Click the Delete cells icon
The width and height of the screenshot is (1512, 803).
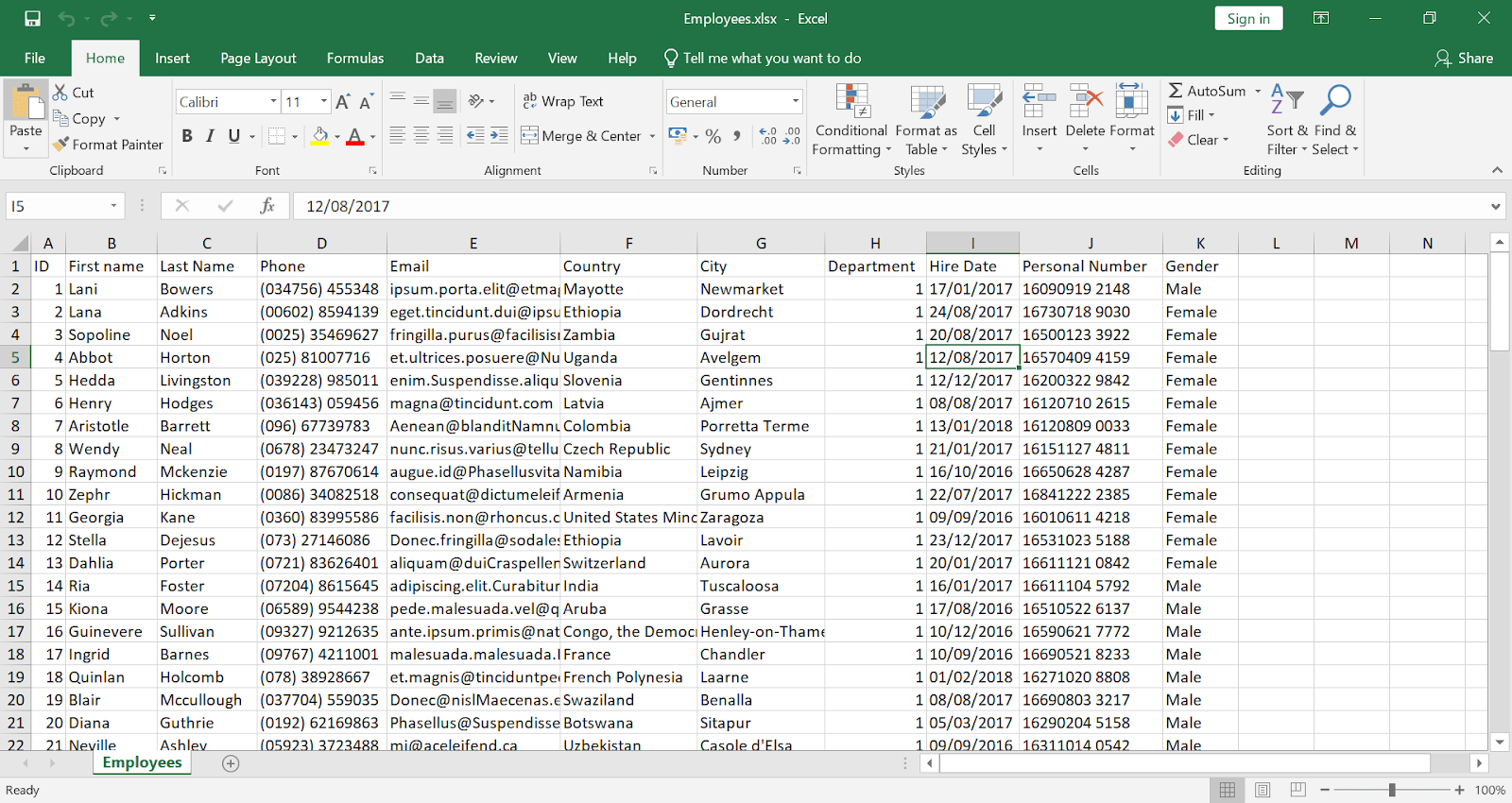pyautogui.click(x=1085, y=100)
